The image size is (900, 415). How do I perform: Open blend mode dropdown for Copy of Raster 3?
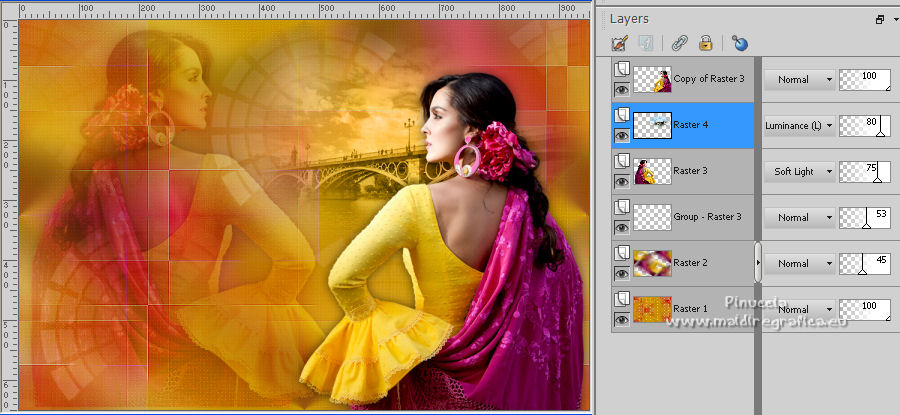(799, 80)
